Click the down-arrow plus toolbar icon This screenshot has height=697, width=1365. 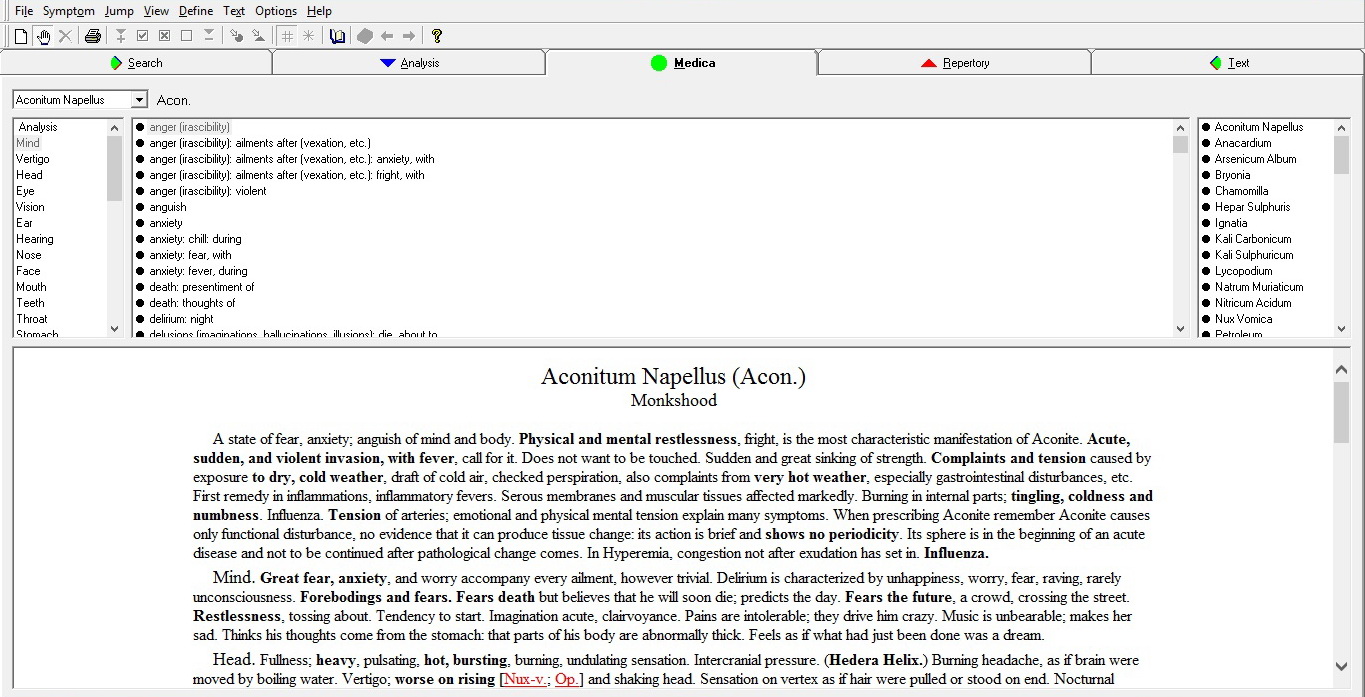[x=120, y=36]
